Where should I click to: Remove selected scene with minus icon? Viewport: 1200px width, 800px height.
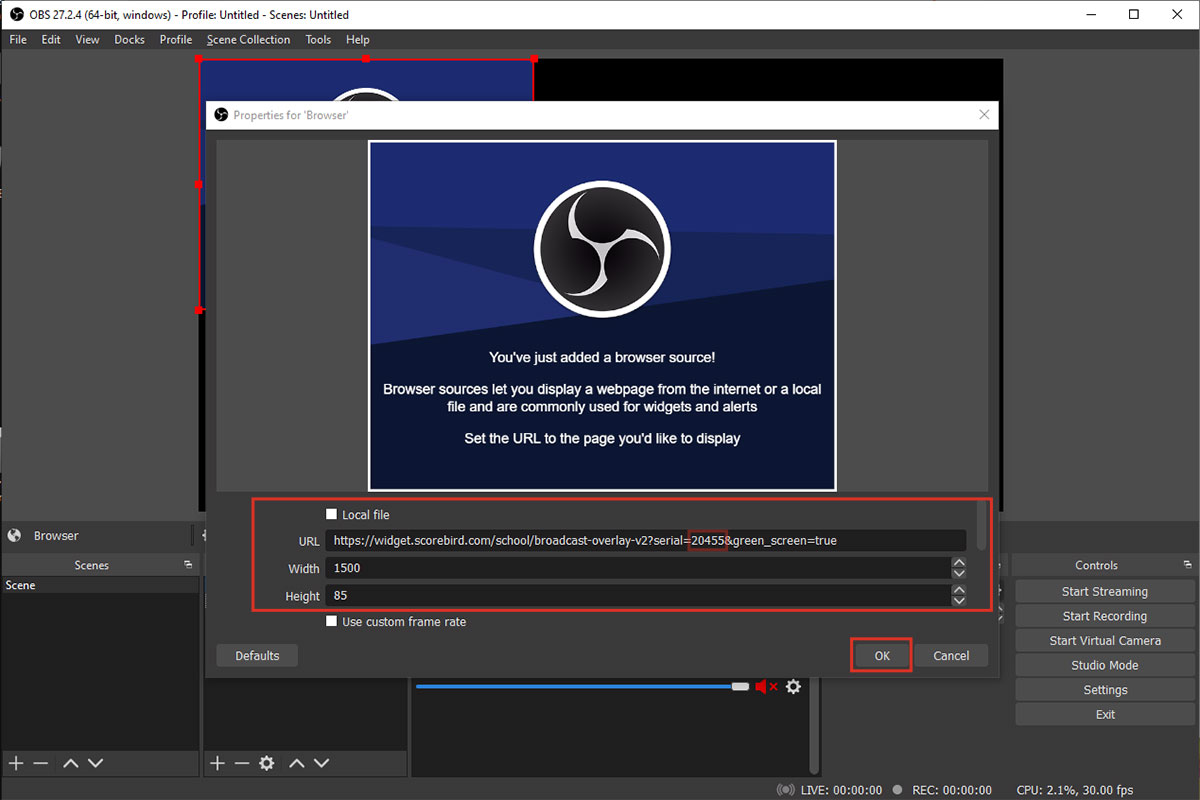click(x=41, y=763)
